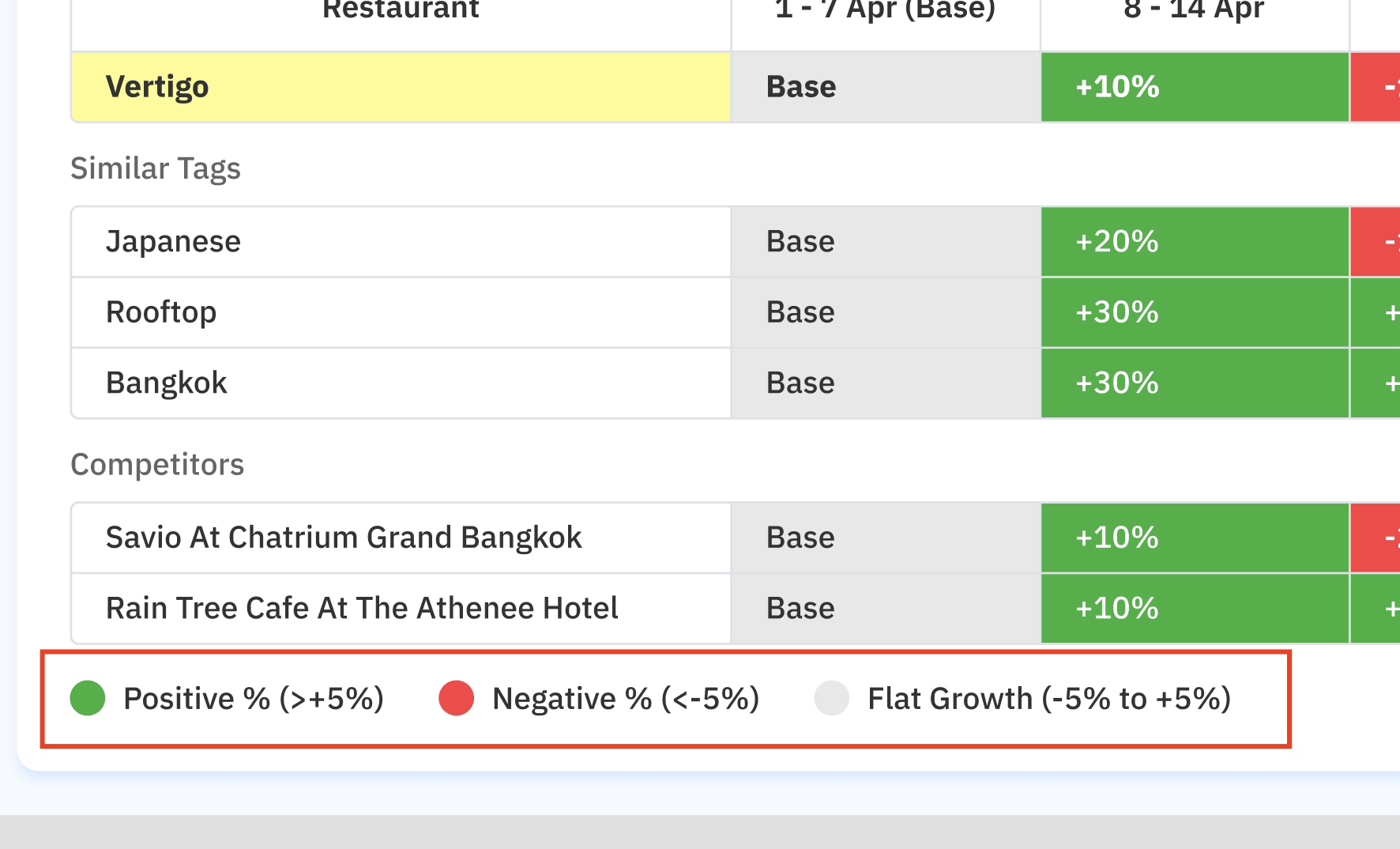Click the Bangkok tag row
The width and height of the screenshot is (1400, 849).
click(x=167, y=383)
